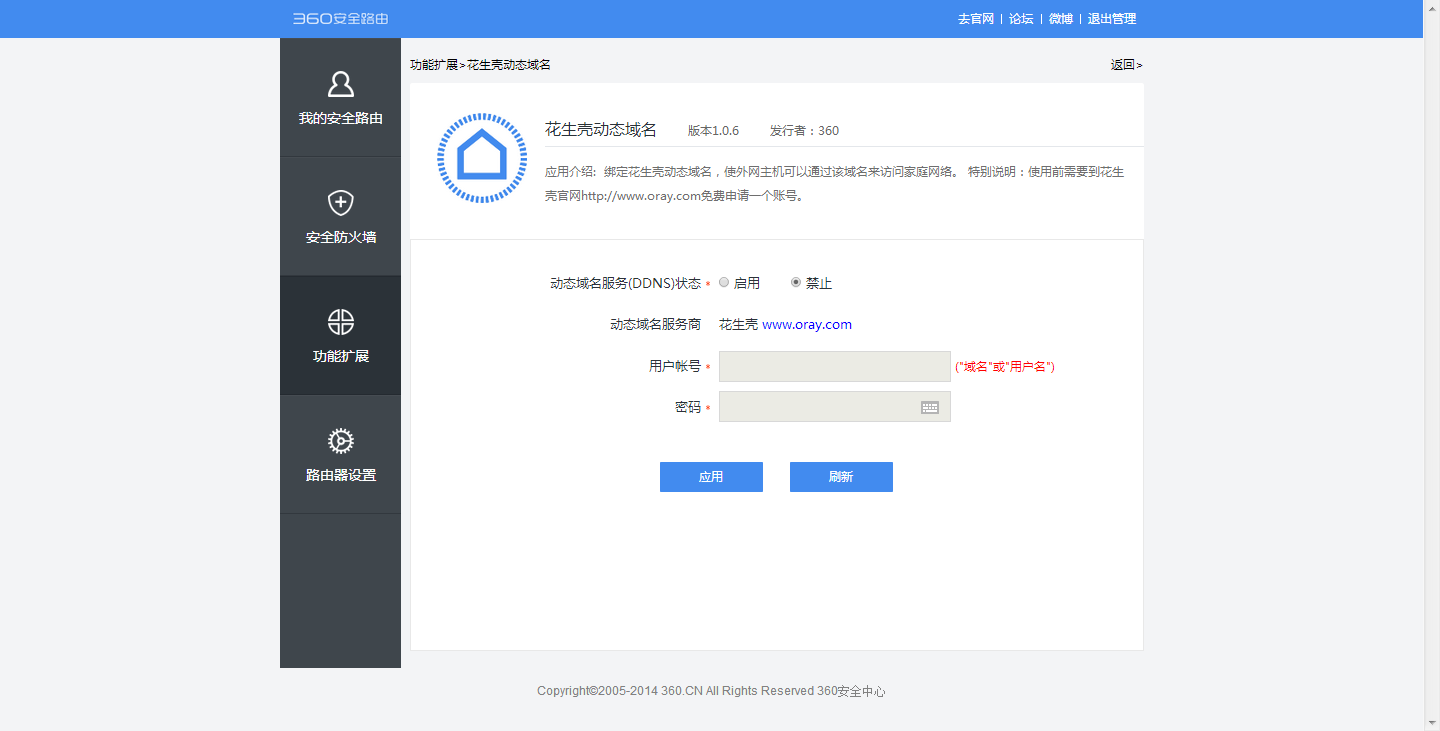Image resolution: width=1440 pixels, height=731 pixels.
Task: Open 安全防火墙 sidebar menu label
Action: (341, 238)
